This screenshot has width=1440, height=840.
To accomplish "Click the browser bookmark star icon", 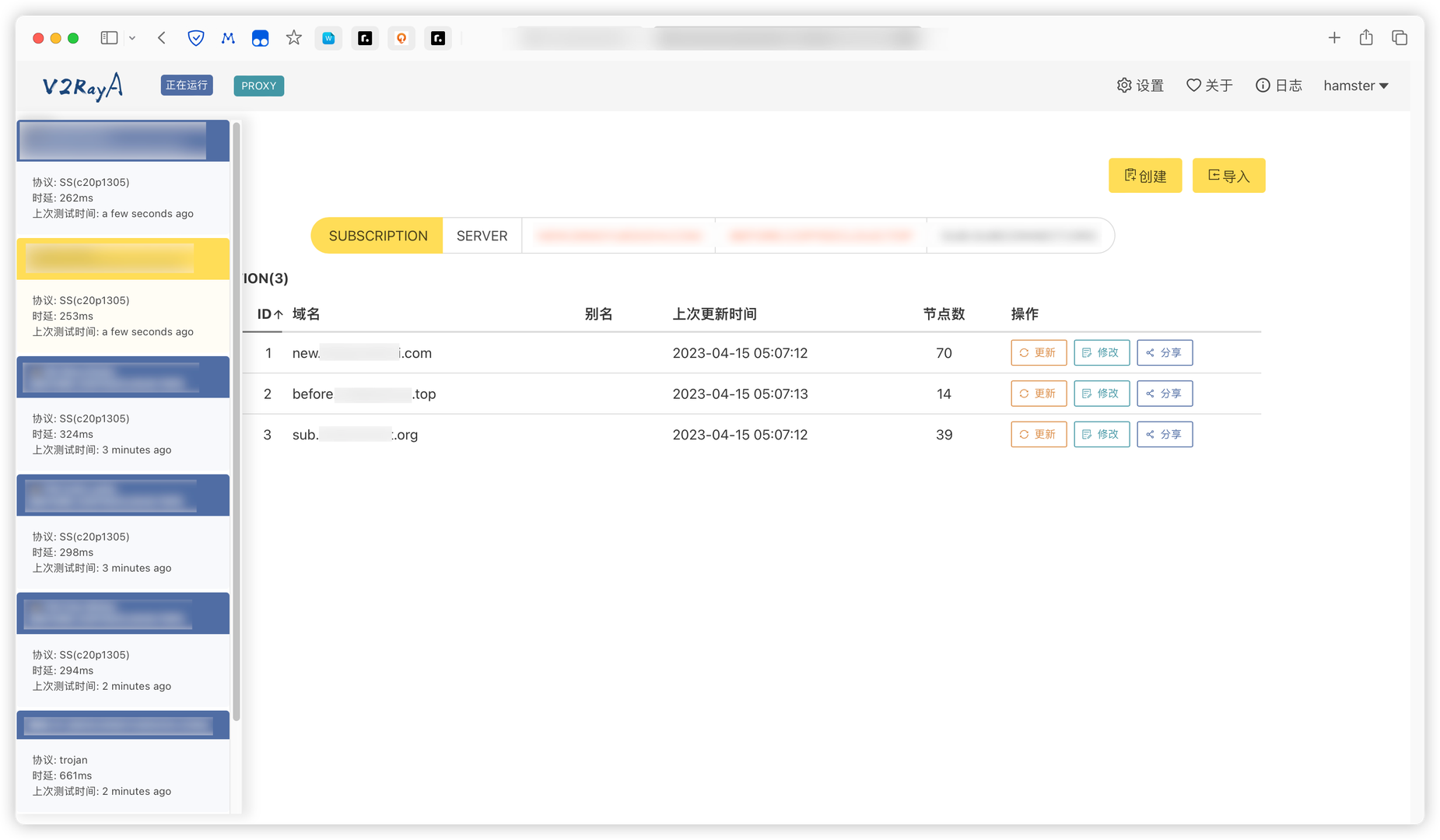I will pyautogui.click(x=293, y=38).
